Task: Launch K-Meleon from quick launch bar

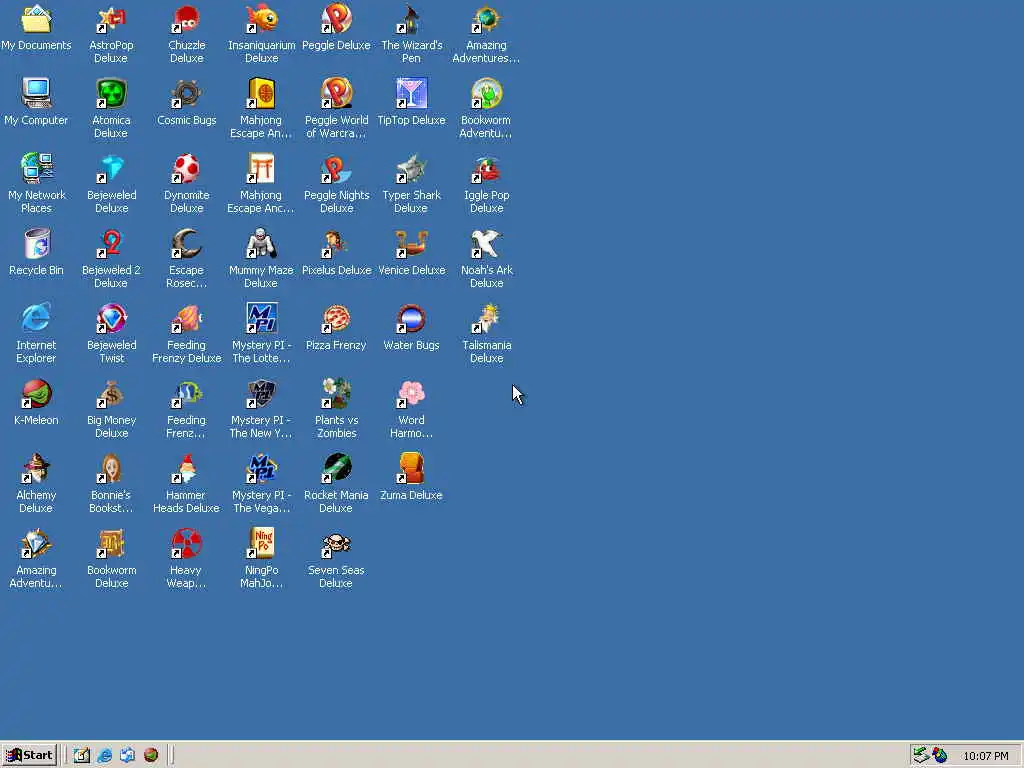Action: pos(151,756)
